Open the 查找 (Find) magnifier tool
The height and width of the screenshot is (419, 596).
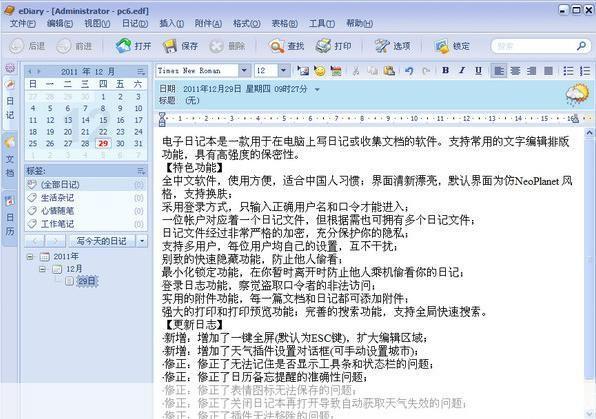(x=276, y=46)
